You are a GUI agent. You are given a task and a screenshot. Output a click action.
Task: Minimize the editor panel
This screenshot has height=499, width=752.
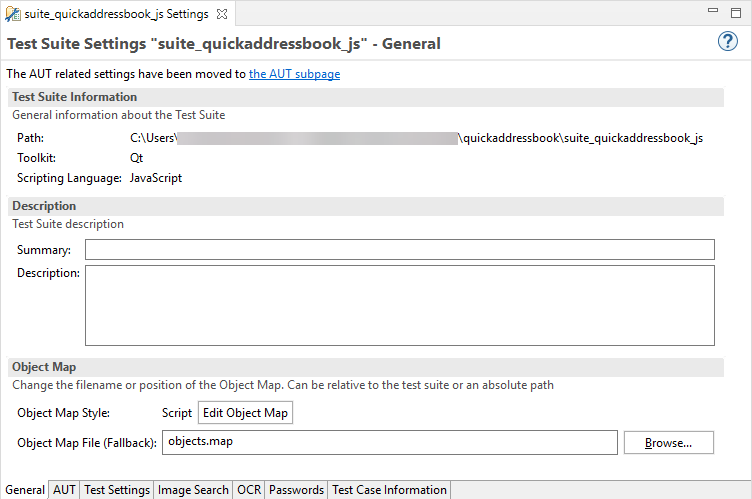[715, 12]
